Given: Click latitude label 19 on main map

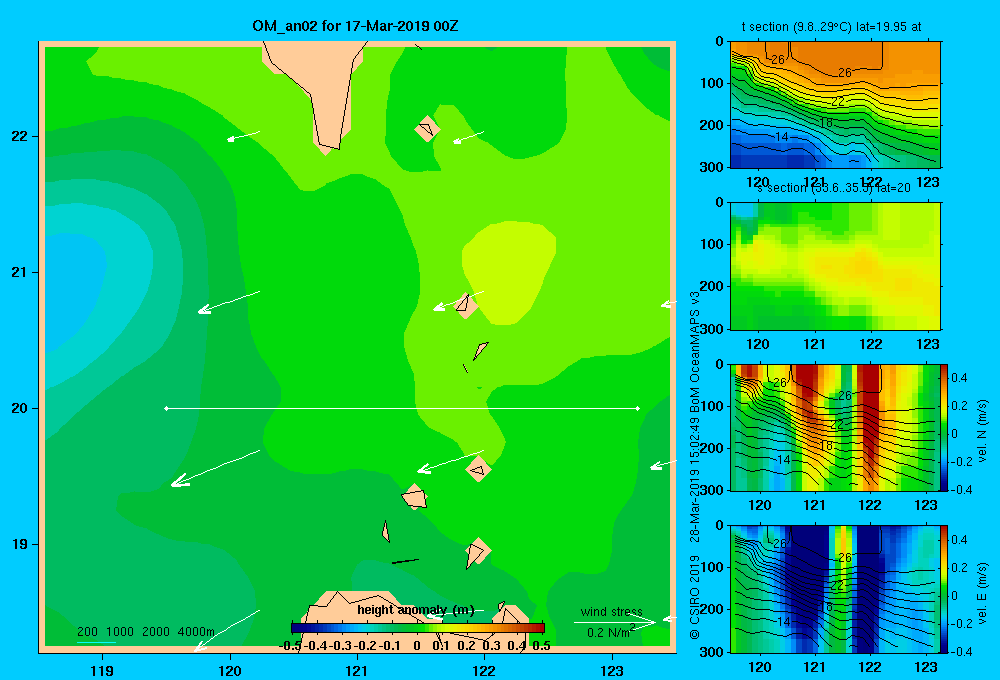Looking at the screenshot, I should click(20, 544).
